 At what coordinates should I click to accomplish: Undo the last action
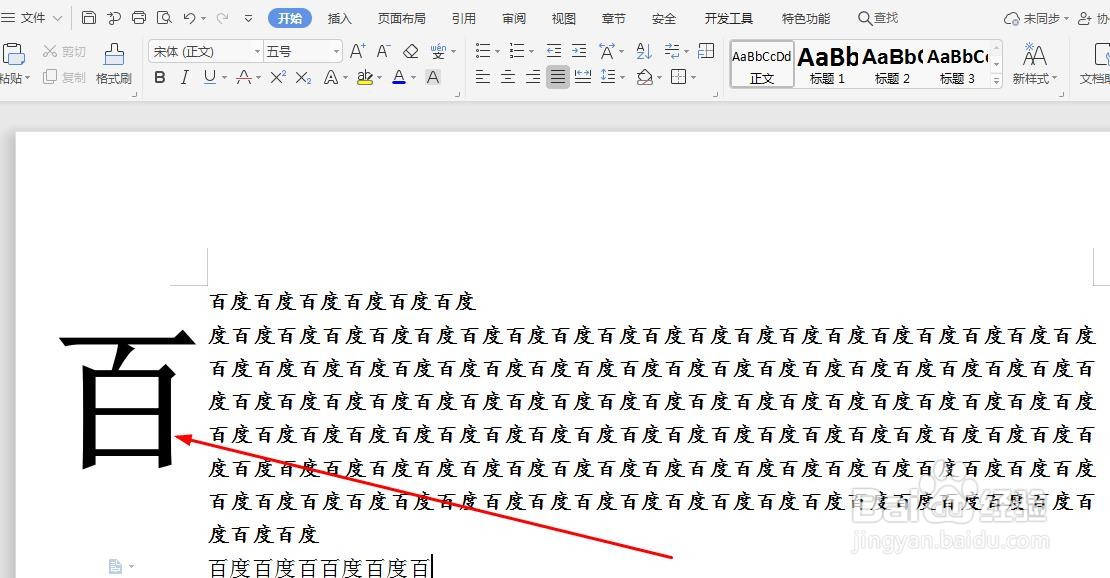[189, 18]
